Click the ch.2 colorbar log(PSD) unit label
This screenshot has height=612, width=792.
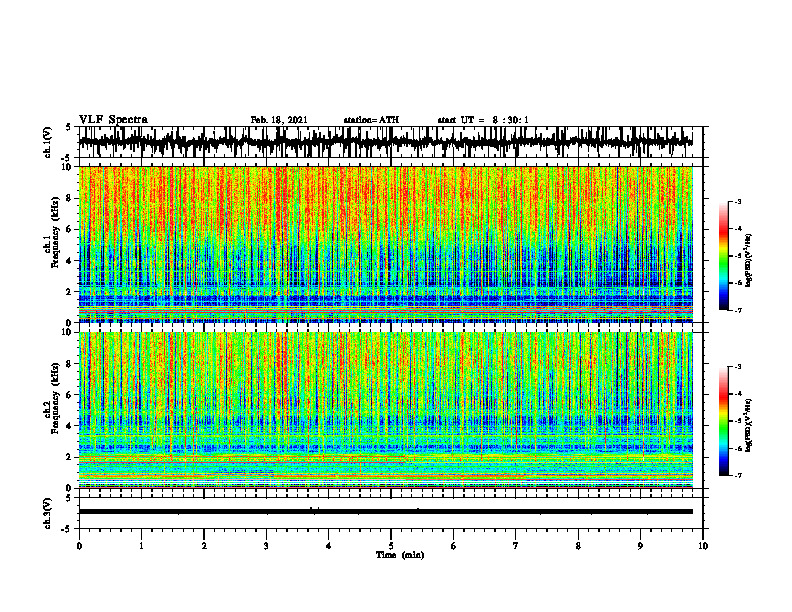[x=749, y=425]
